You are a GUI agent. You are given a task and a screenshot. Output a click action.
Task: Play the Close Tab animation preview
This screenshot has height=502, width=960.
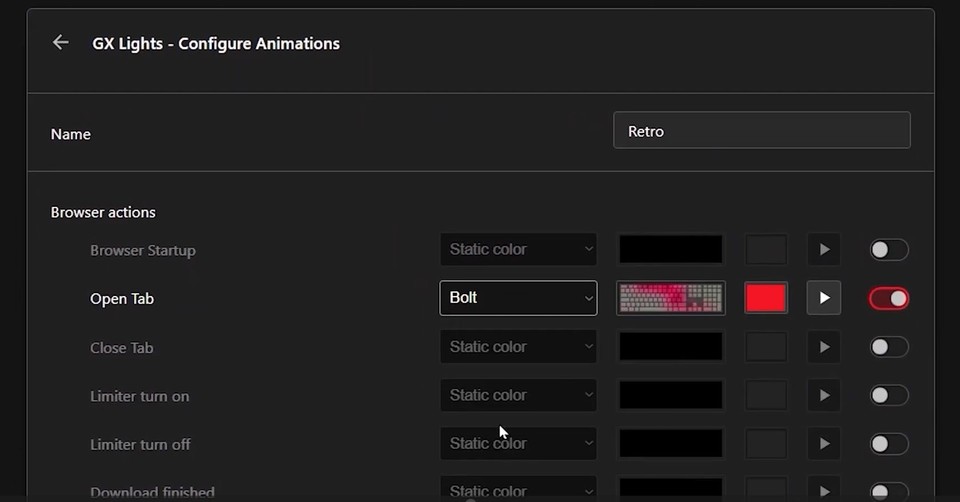824,347
